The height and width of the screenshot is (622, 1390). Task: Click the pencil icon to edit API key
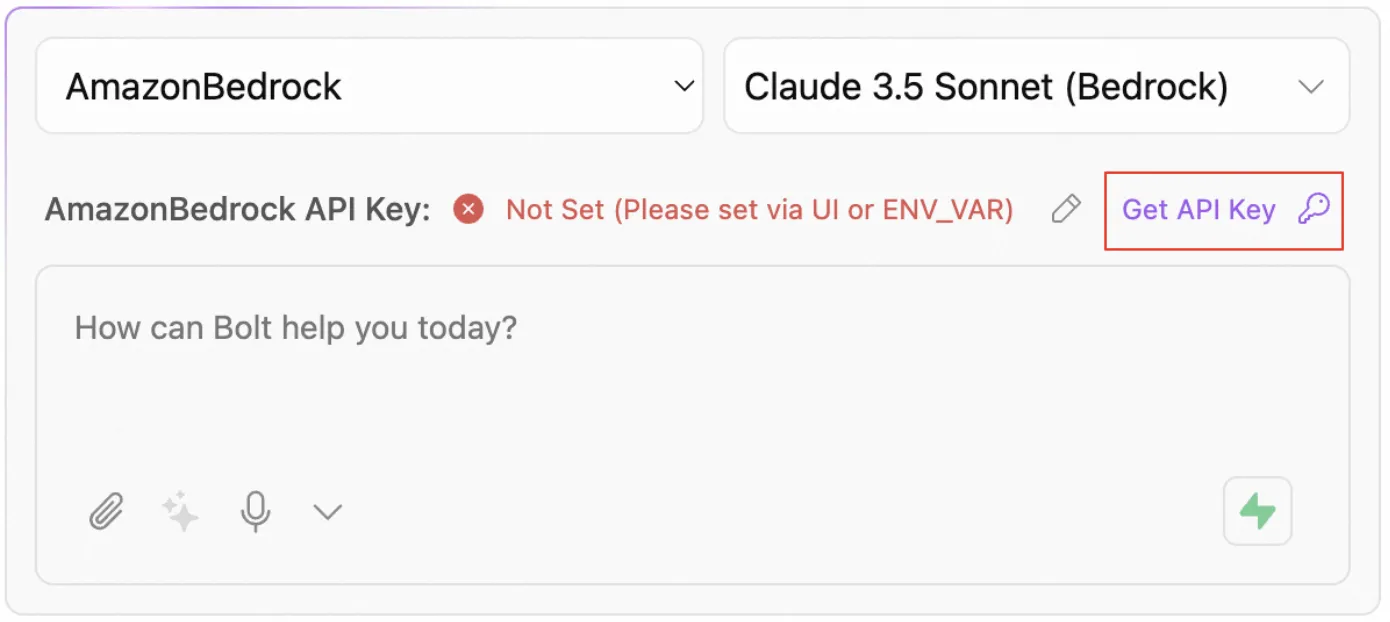click(x=1066, y=209)
